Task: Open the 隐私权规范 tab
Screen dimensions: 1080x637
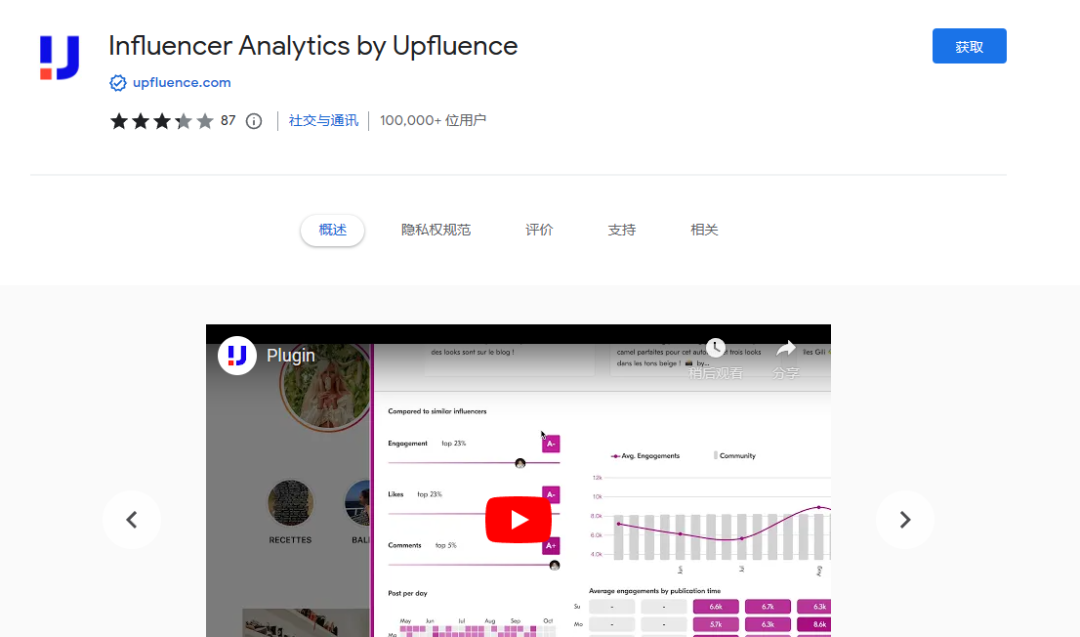Action: point(436,229)
